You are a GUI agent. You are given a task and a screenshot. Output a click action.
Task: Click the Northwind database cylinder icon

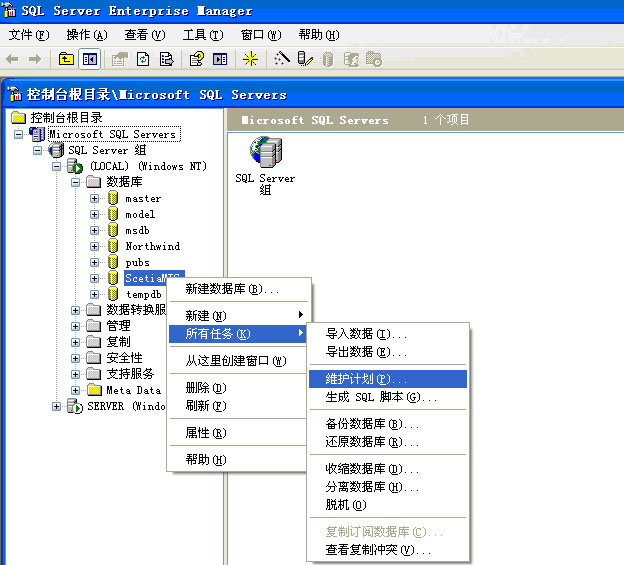[x=113, y=246]
